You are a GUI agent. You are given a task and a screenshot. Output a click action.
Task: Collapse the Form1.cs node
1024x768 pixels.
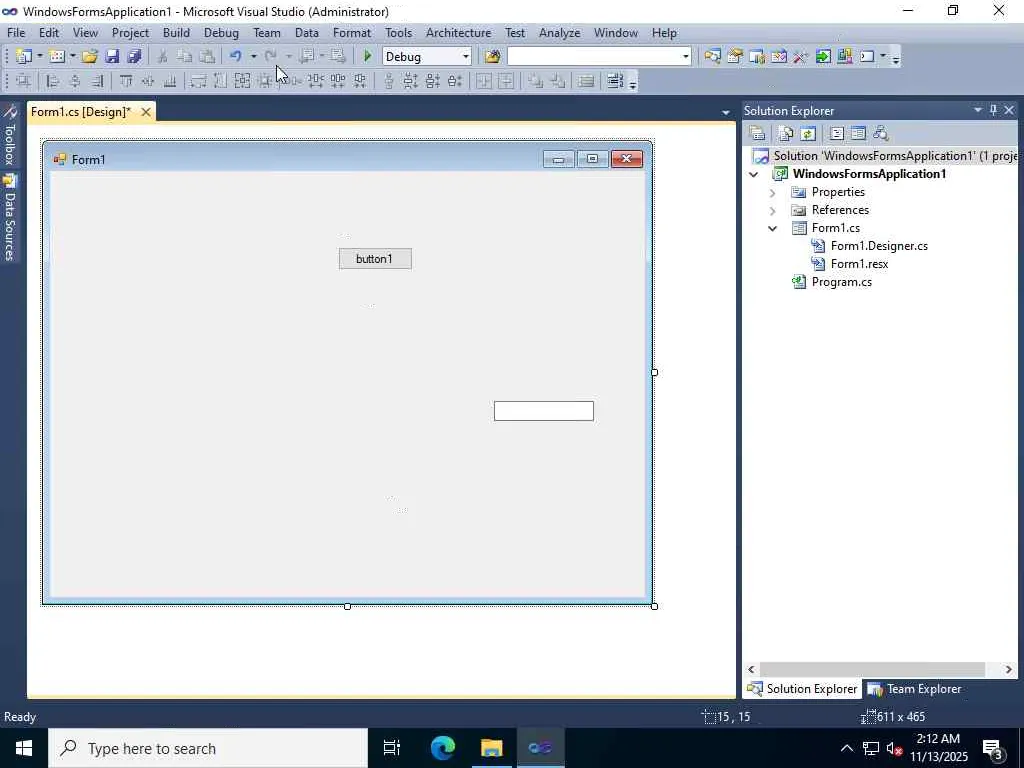(773, 229)
